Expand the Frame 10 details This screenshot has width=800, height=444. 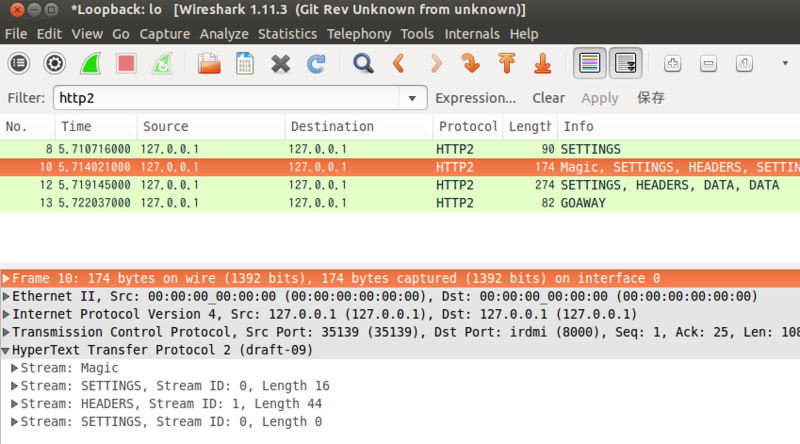[x=6, y=279]
